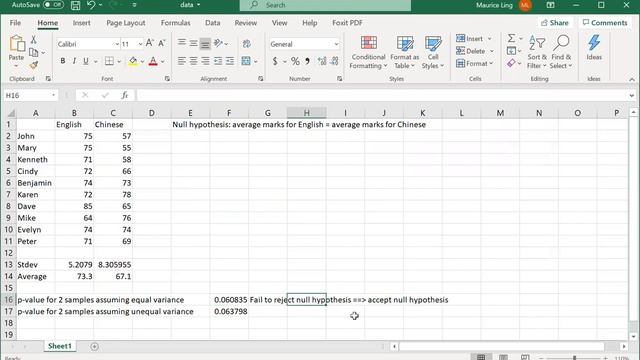Switch to the Data tab

click(212, 23)
